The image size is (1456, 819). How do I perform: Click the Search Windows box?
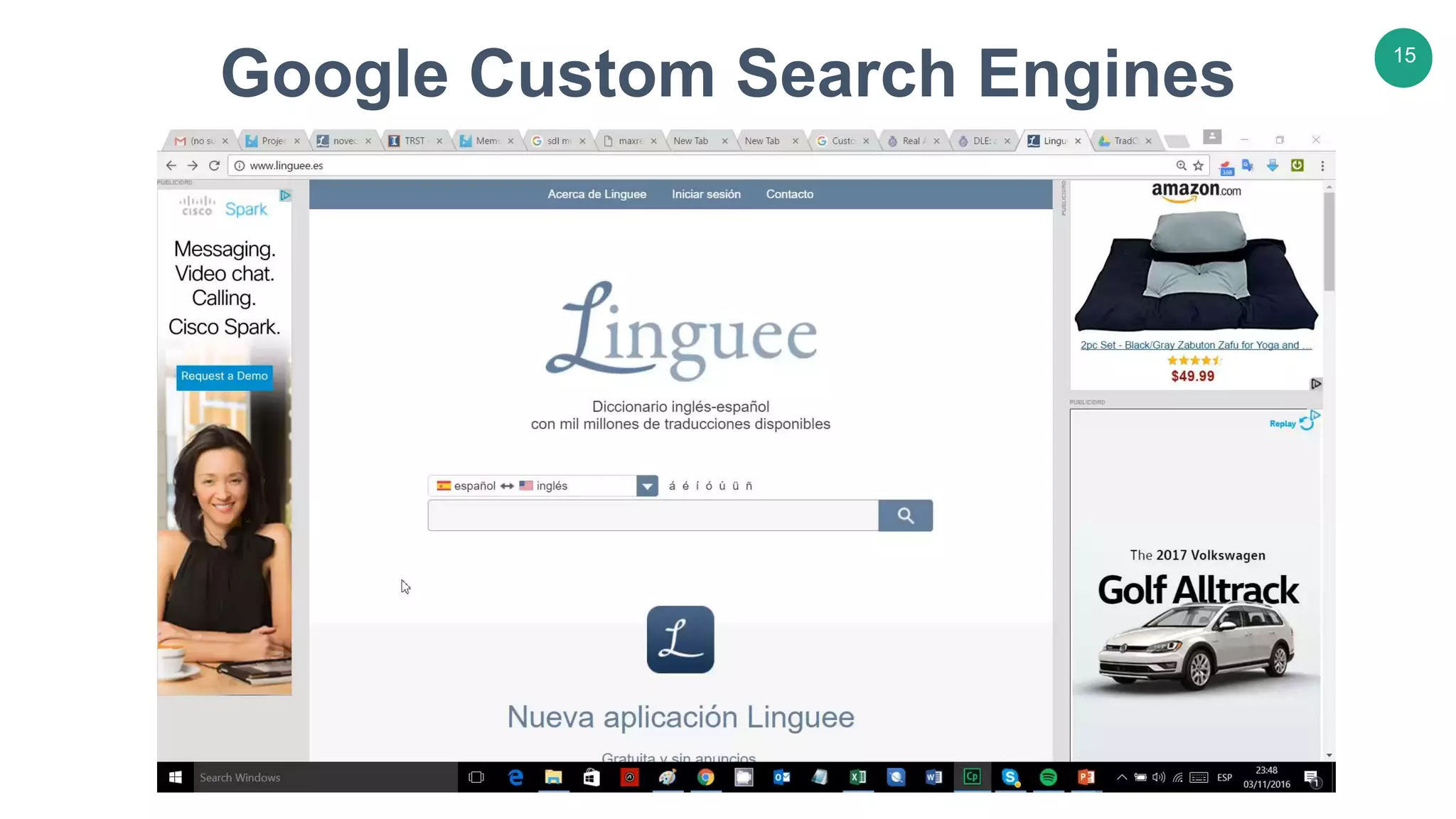325,777
